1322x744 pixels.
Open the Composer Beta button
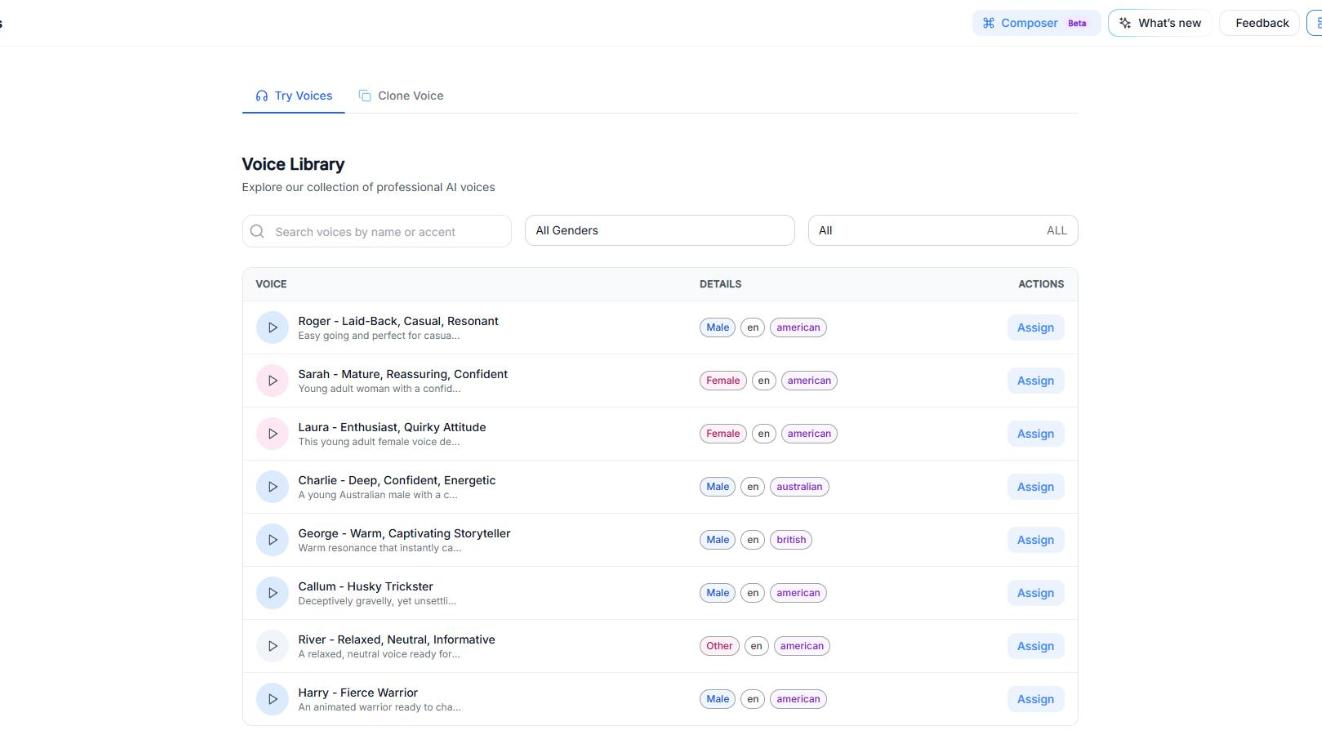coord(1036,23)
